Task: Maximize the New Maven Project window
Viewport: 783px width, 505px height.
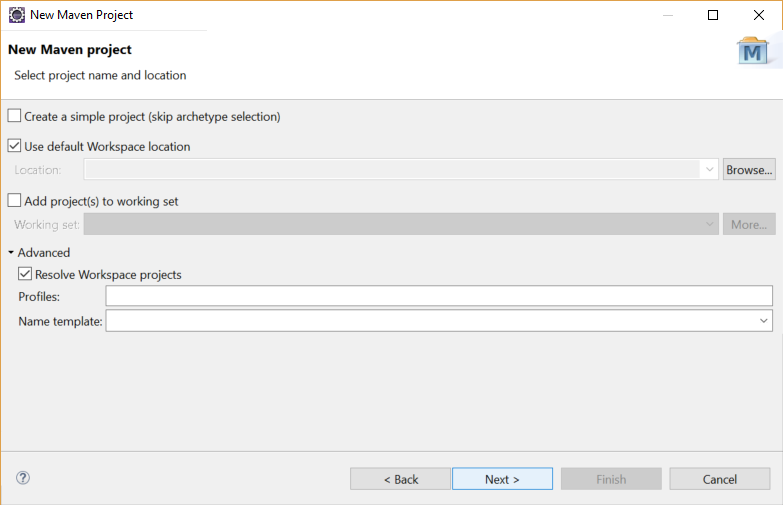Action: coord(713,15)
